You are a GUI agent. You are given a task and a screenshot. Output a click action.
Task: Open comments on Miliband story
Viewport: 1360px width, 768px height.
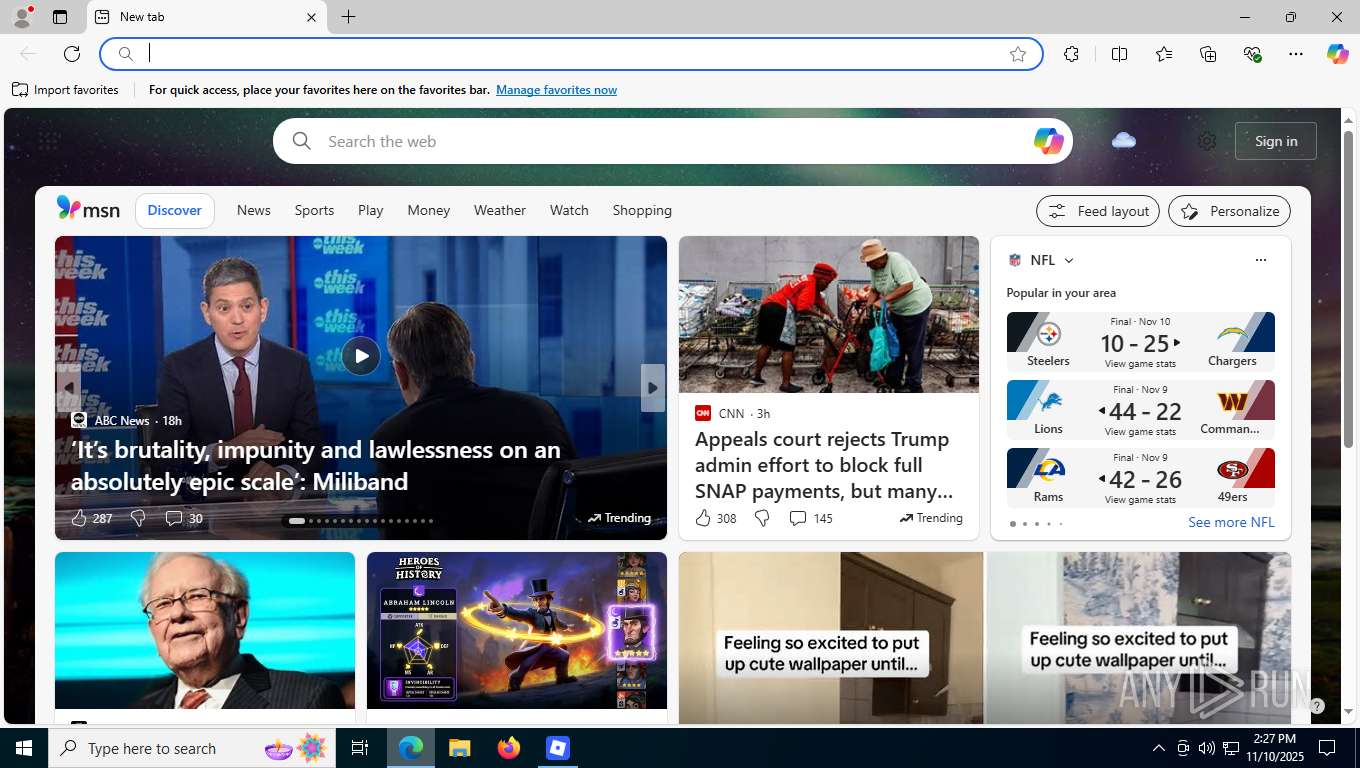point(183,518)
